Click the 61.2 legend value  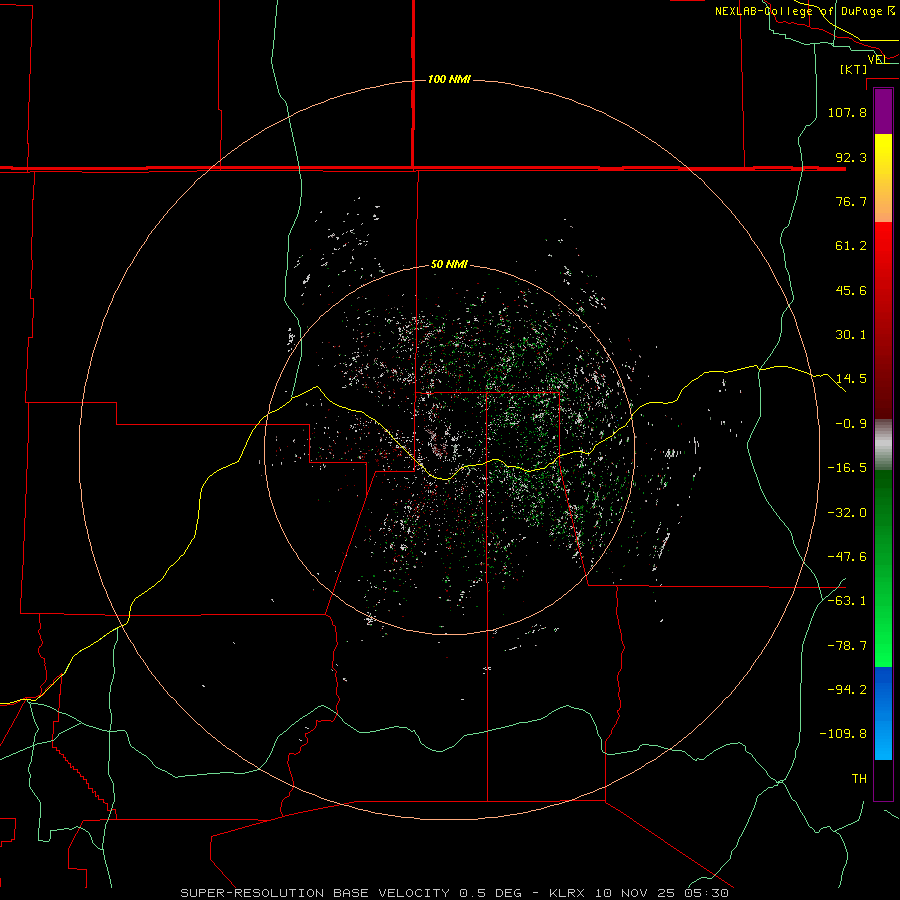[x=851, y=246]
